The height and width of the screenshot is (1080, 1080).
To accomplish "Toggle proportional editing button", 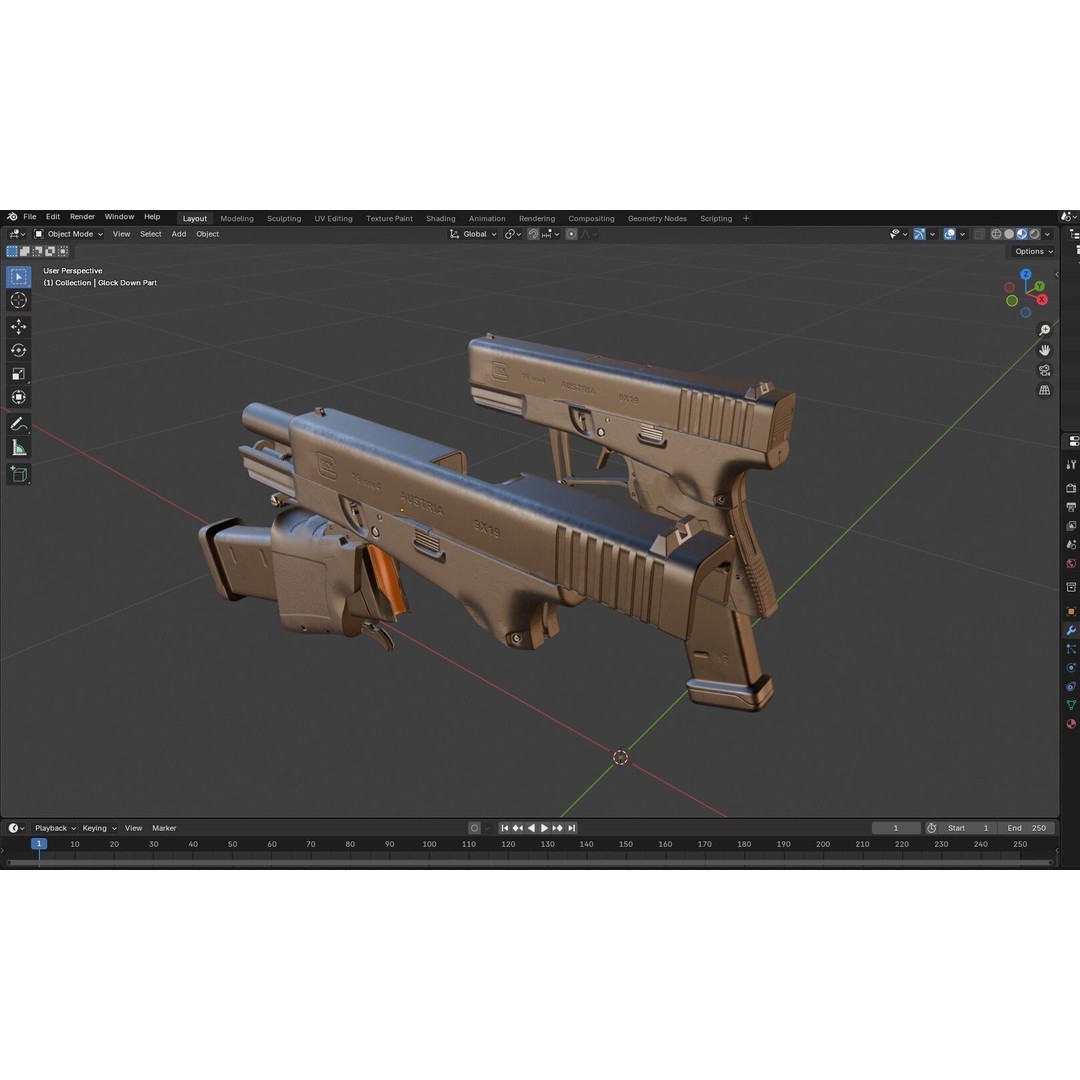I will 571,234.
